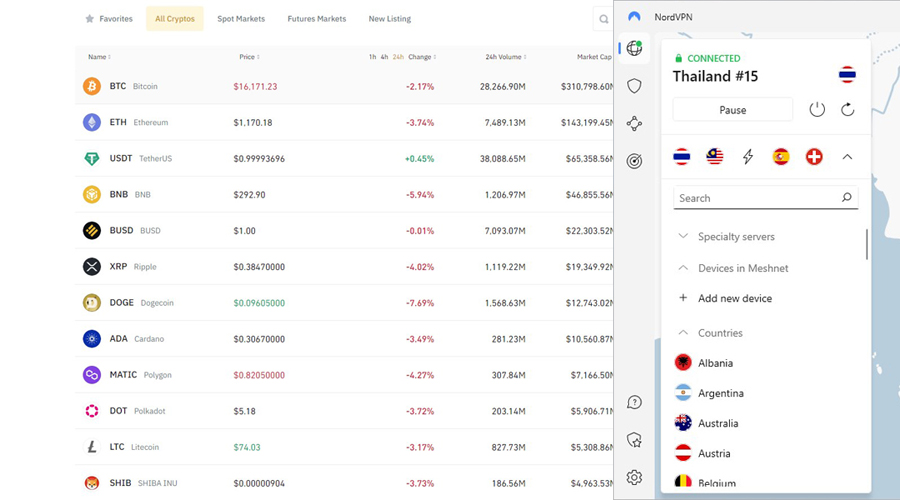Image resolution: width=900 pixels, height=500 pixels.
Task: Select the Switzerland quick connect flag
Action: (x=814, y=157)
